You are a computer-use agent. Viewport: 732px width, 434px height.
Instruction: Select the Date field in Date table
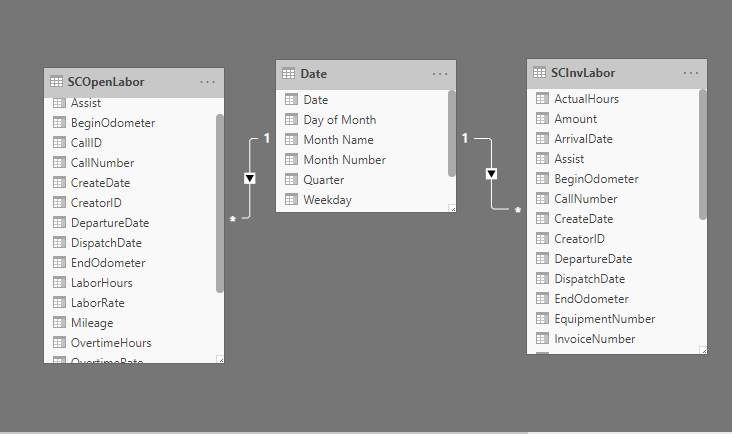(316, 100)
